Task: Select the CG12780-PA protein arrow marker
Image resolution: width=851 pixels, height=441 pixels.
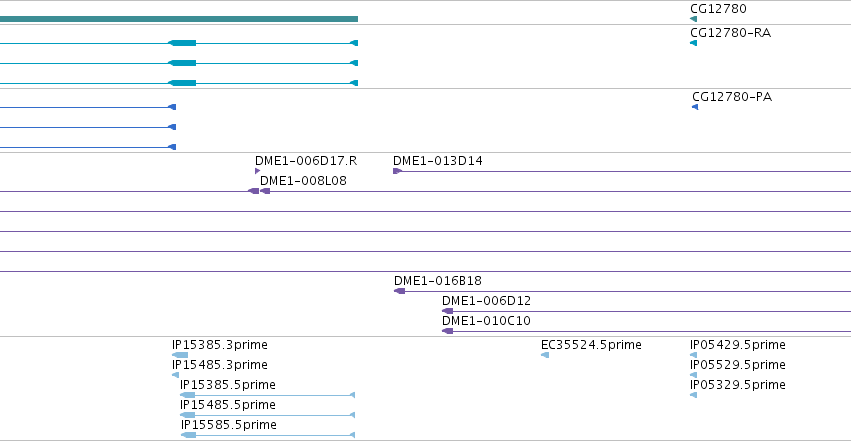Action: pos(695,107)
